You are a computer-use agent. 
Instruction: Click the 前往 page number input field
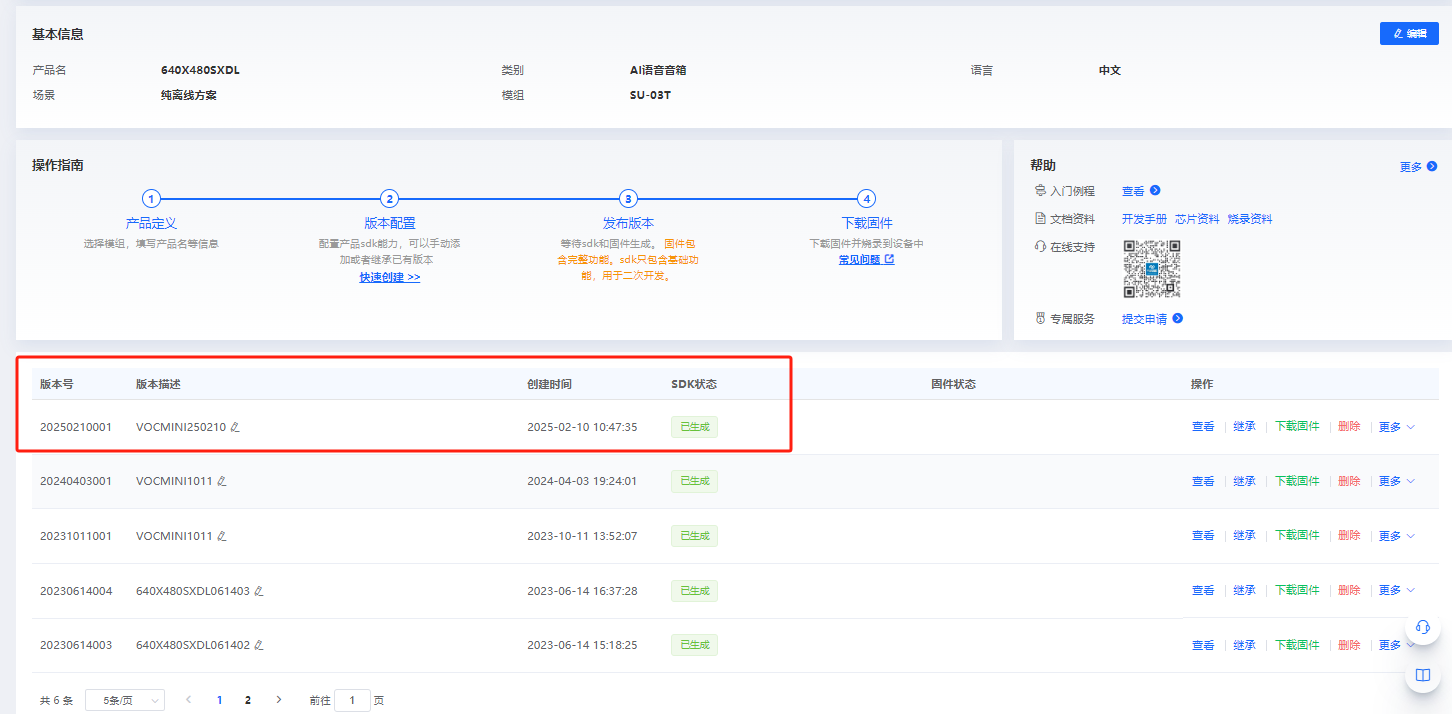352,700
